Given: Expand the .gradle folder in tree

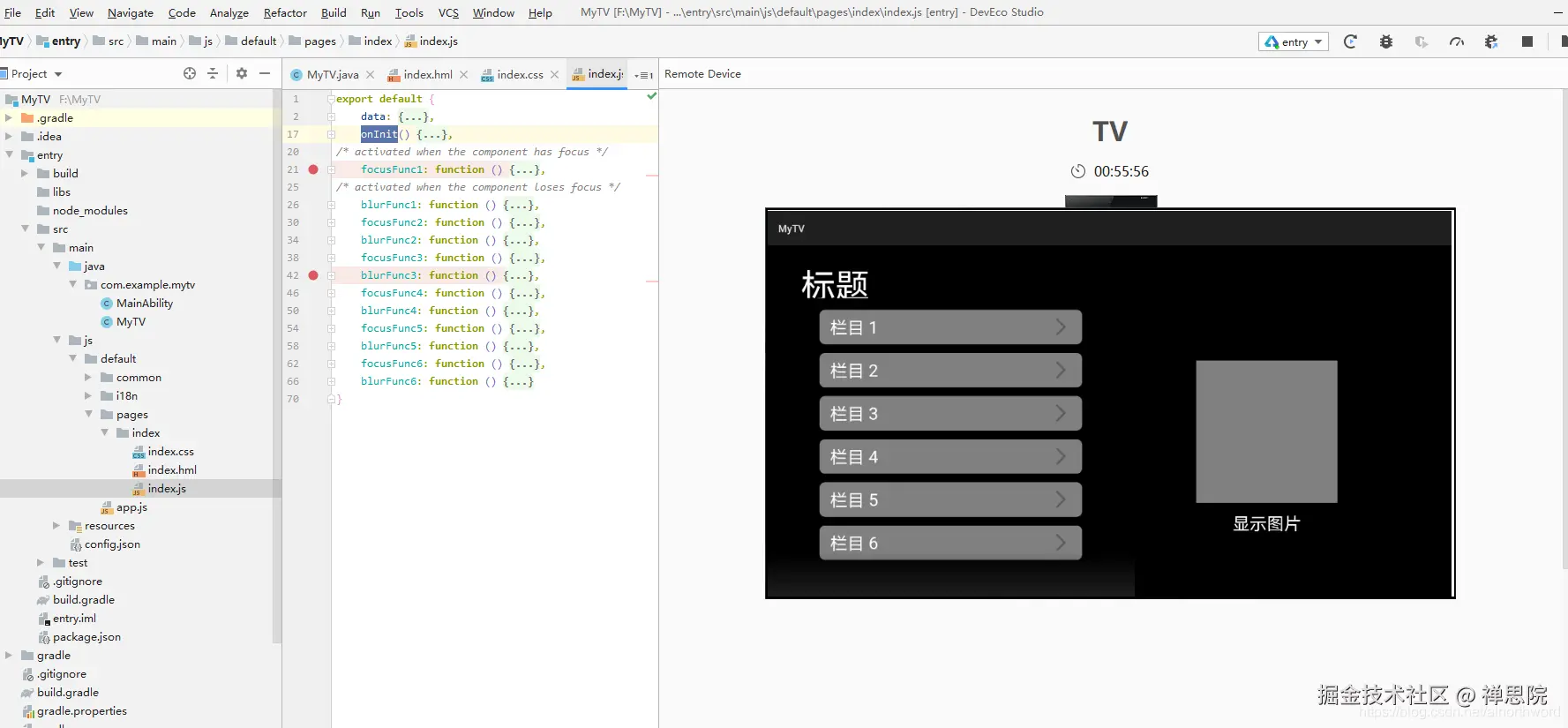Looking at the screenshot, I should [x=9, y=117].
